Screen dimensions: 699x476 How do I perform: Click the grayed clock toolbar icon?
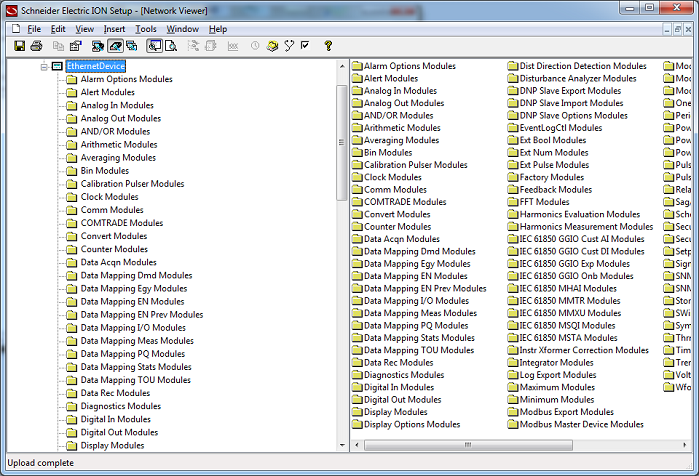click(255, 45)
